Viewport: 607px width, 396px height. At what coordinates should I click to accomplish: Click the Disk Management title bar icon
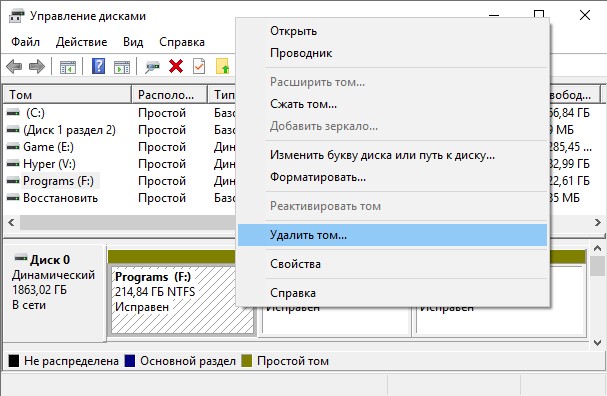[17, 16]
